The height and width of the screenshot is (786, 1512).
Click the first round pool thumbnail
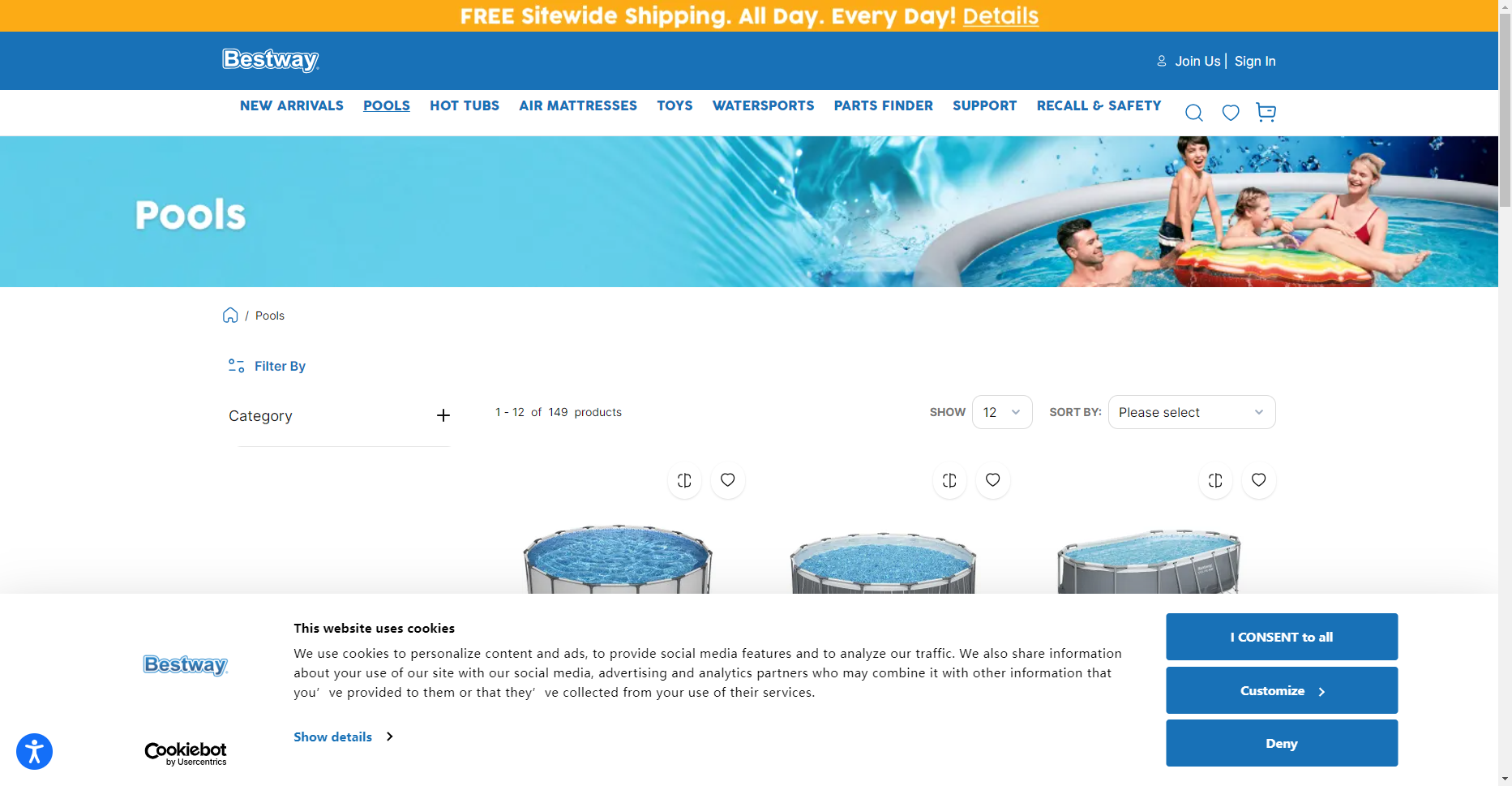(x=618, y=558)
